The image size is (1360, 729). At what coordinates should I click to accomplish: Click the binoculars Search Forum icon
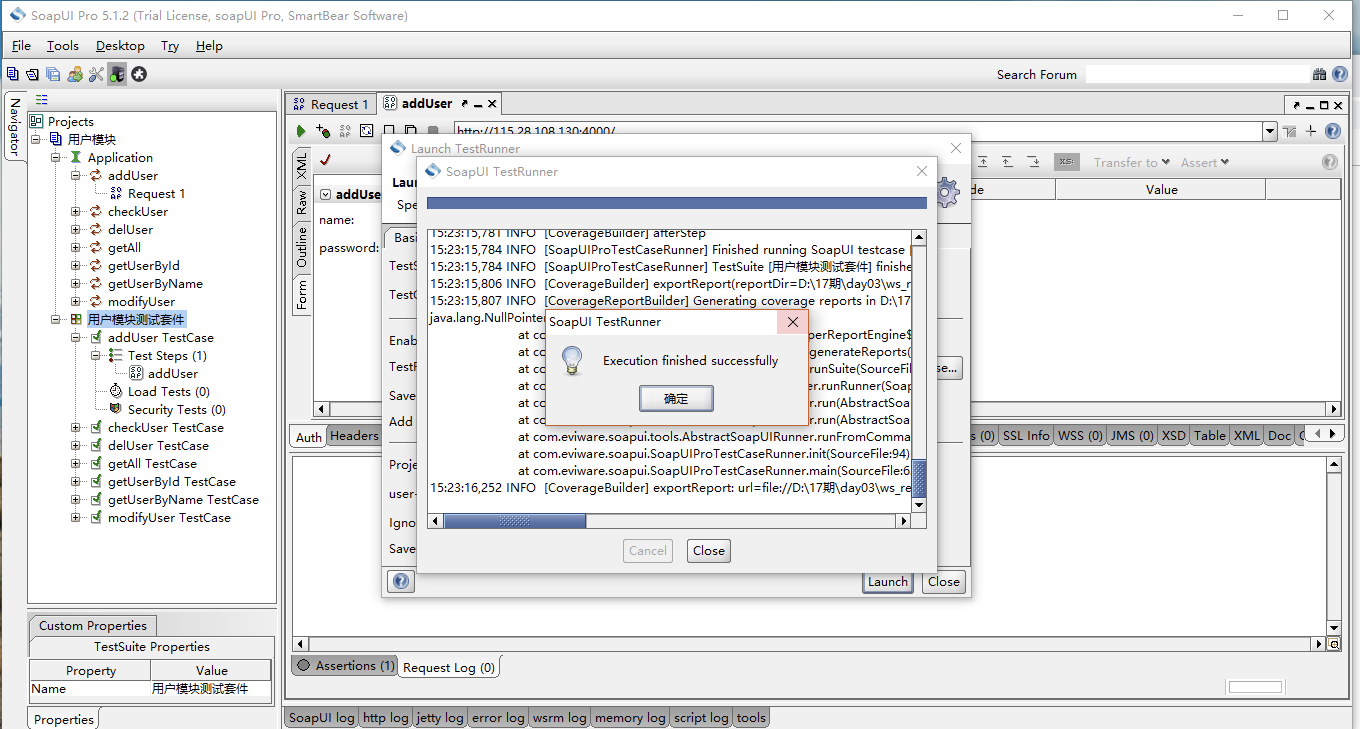(1320, 74)
